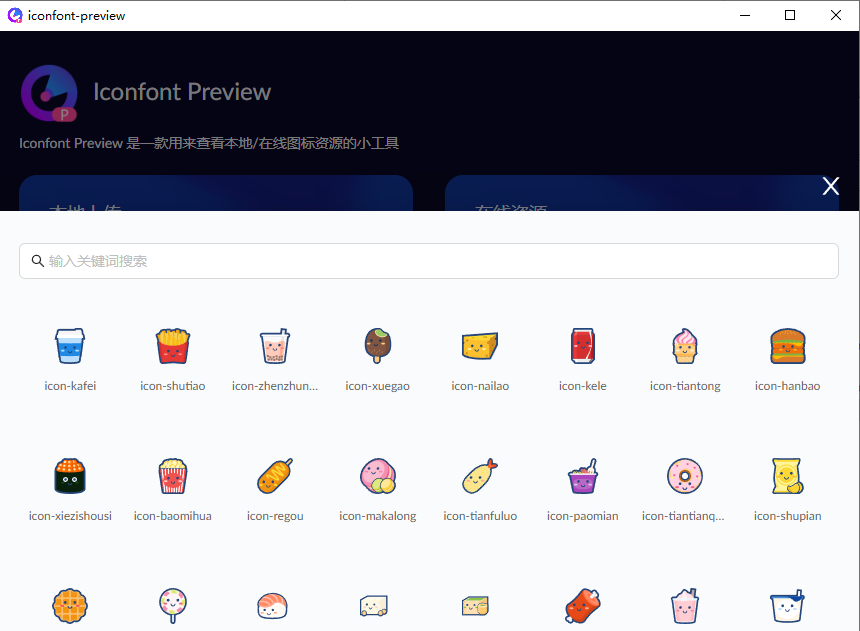Select the icon-nailao cheese icon
860x631 pixels.
[x=480, y=346]
